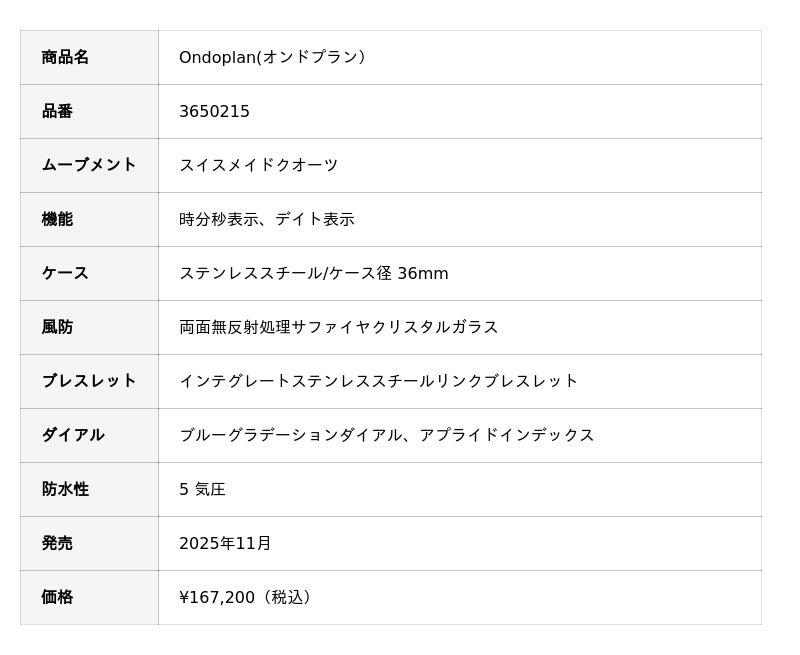Image resolution: width=800 pixels, height=655 pixels.
Task: Click the ブレスレット label cell
Action: tap(88, 381)
